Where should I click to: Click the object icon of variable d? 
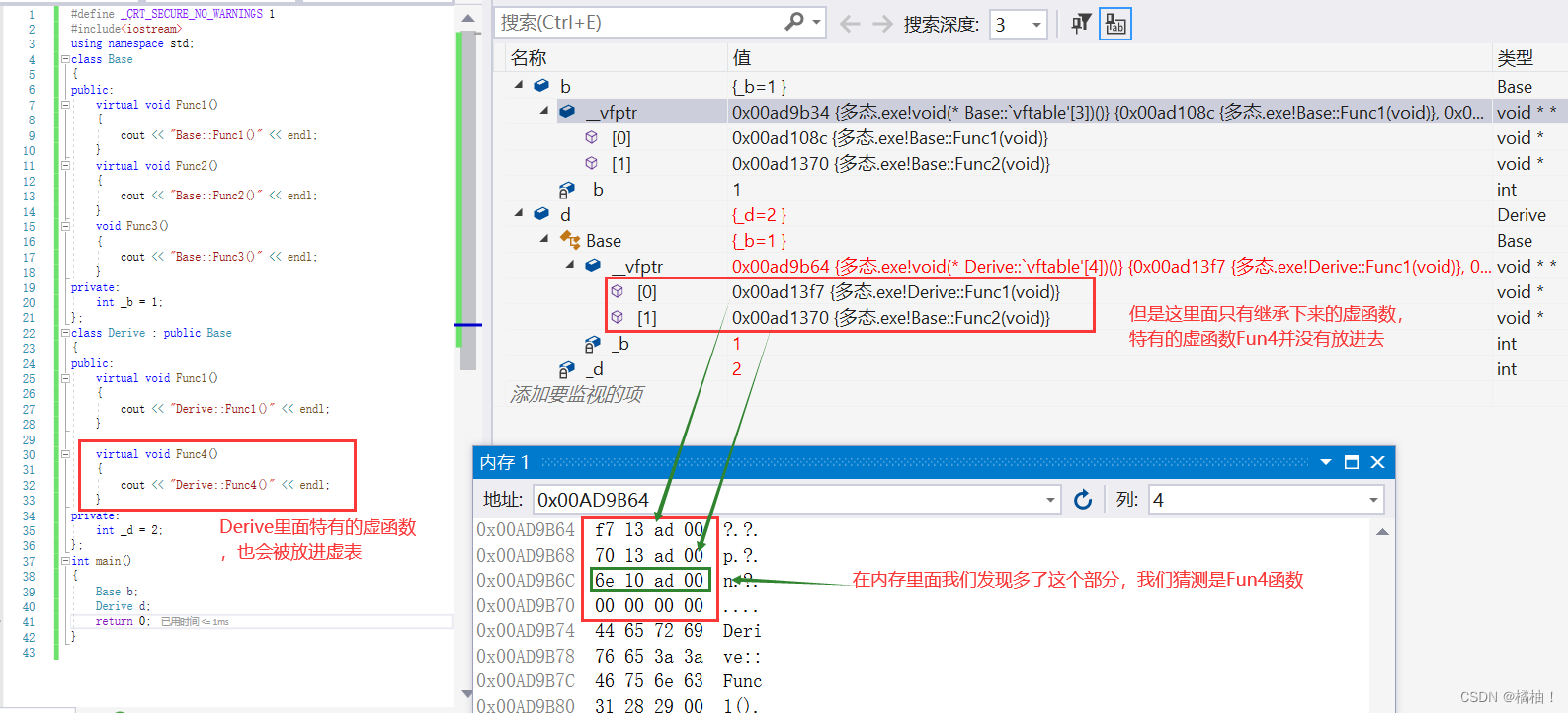(x=541, y=214)
